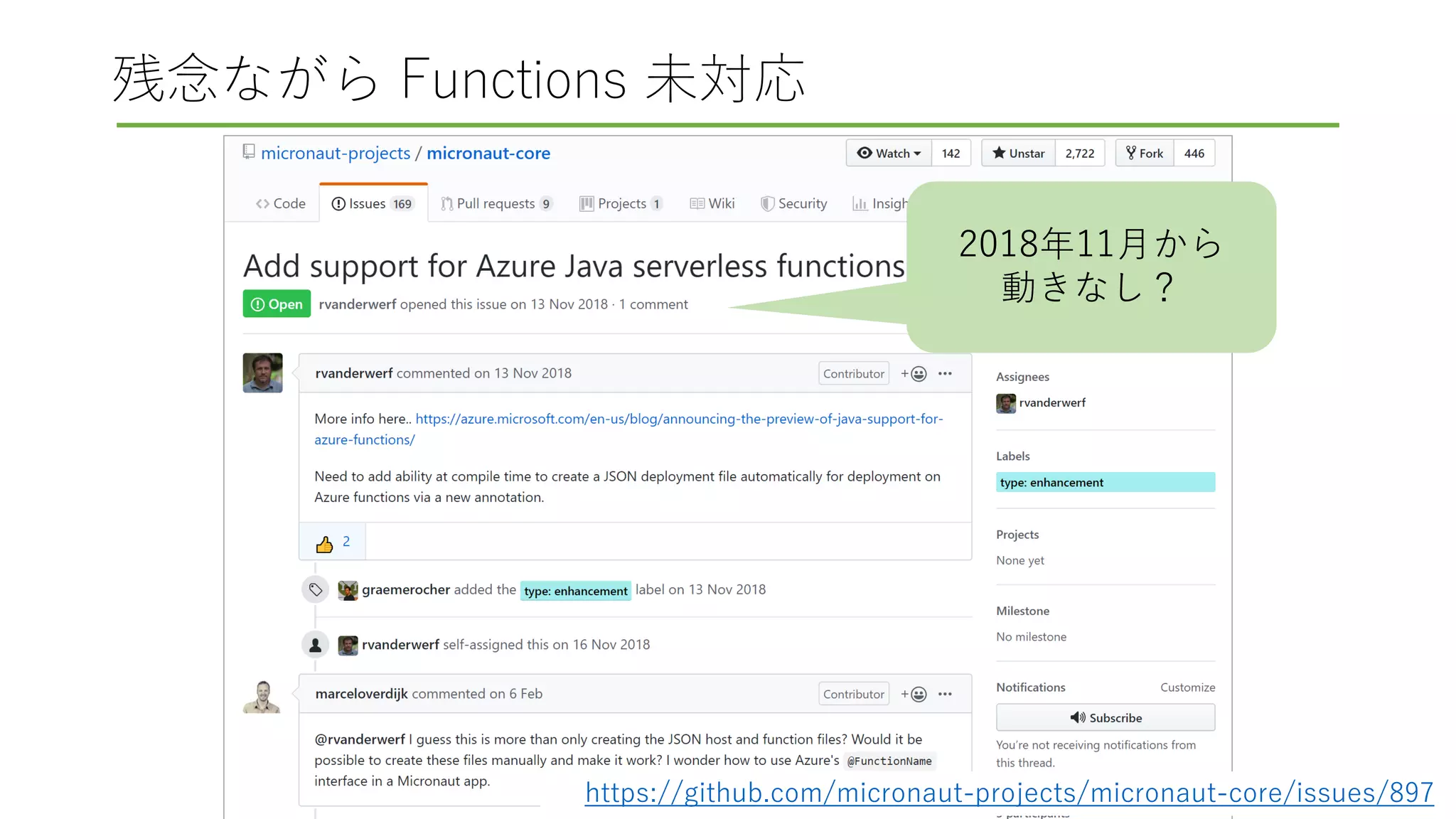The height and width of the screenshot is (819, 1456).
Task: Click rvanderwerf's large avatar beside first comment
Action: [262, 373]
